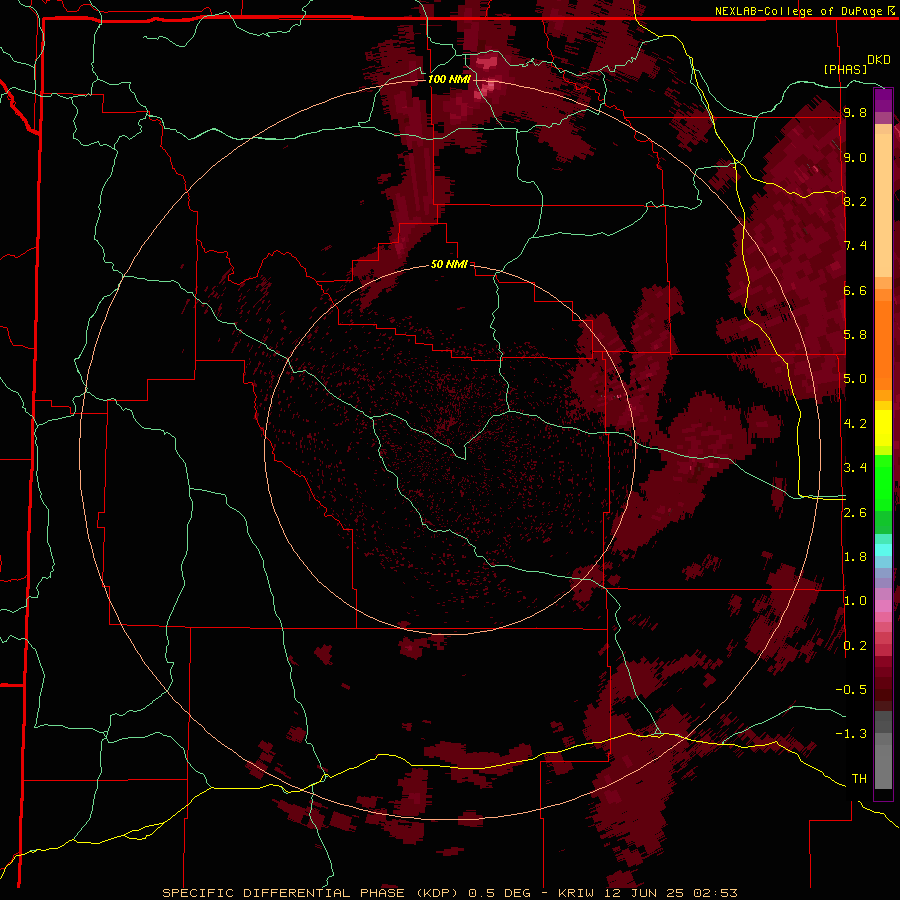Pick the purple top segment of color bar
The width and height of the screenshot is (900, 900).
point(883,100)
